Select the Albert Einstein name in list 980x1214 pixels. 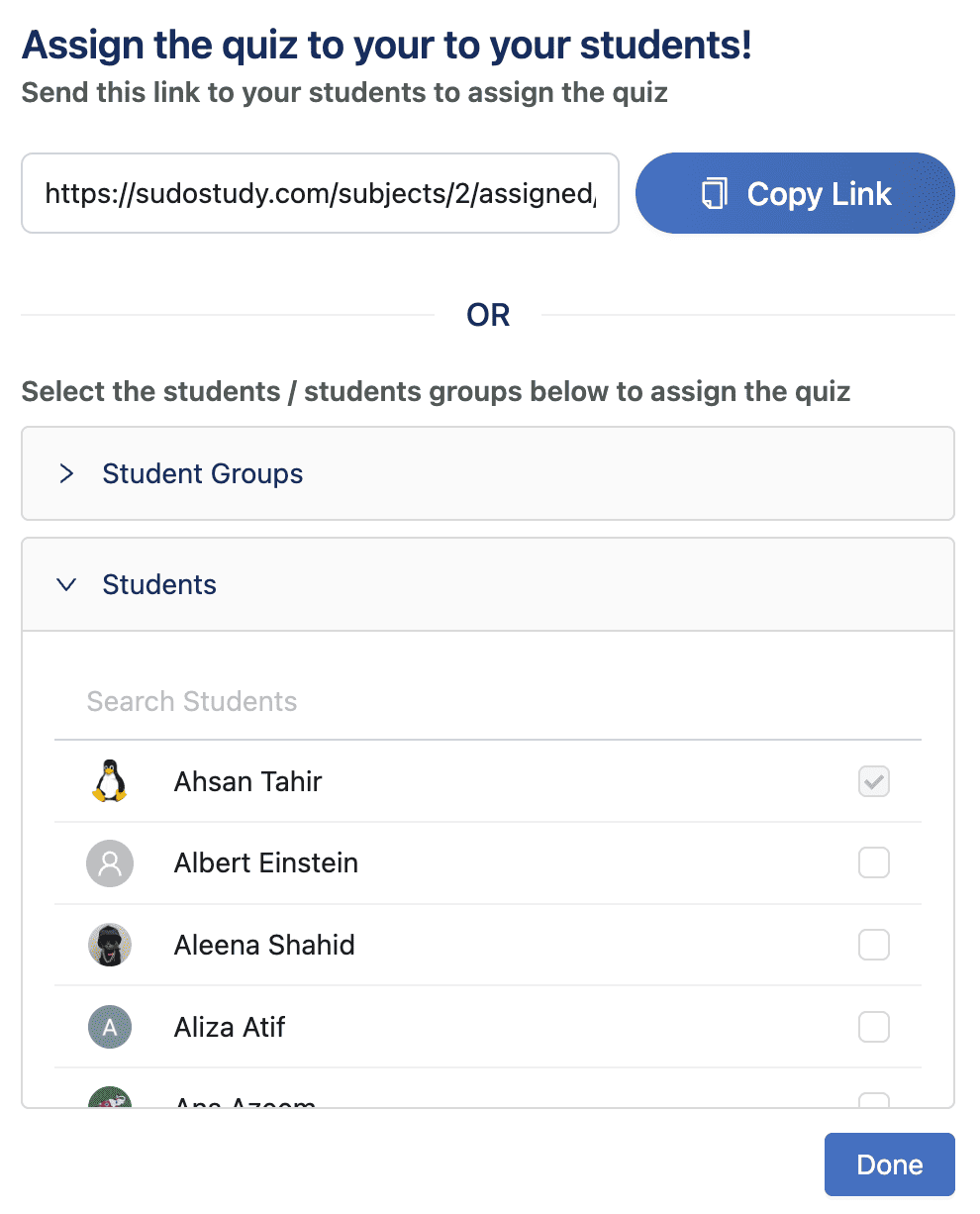[265, 862]
